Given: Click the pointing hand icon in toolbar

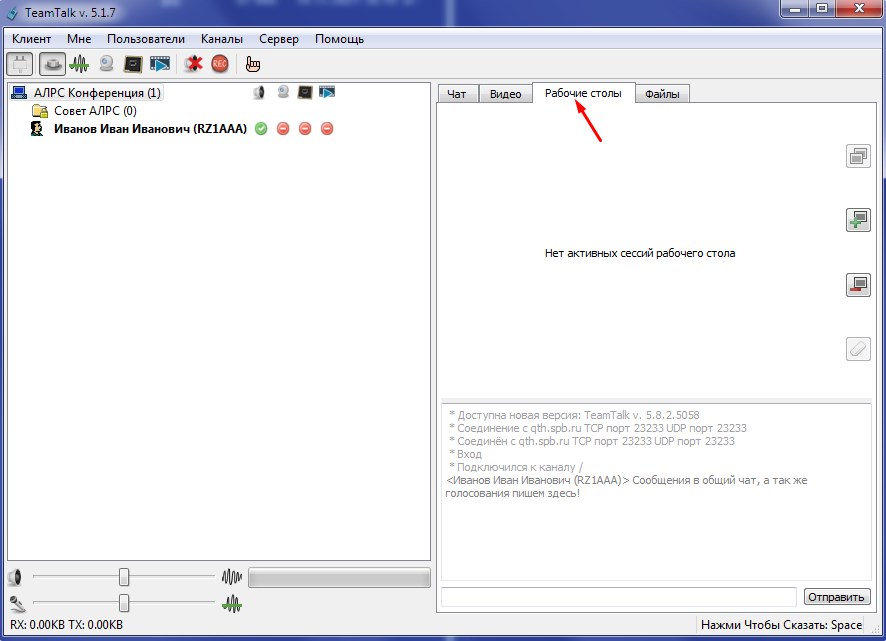Looking at the screenshot, I should click(253, 64).
